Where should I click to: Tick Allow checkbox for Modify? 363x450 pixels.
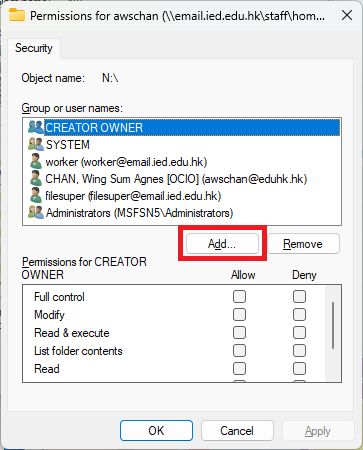(239, 314)
